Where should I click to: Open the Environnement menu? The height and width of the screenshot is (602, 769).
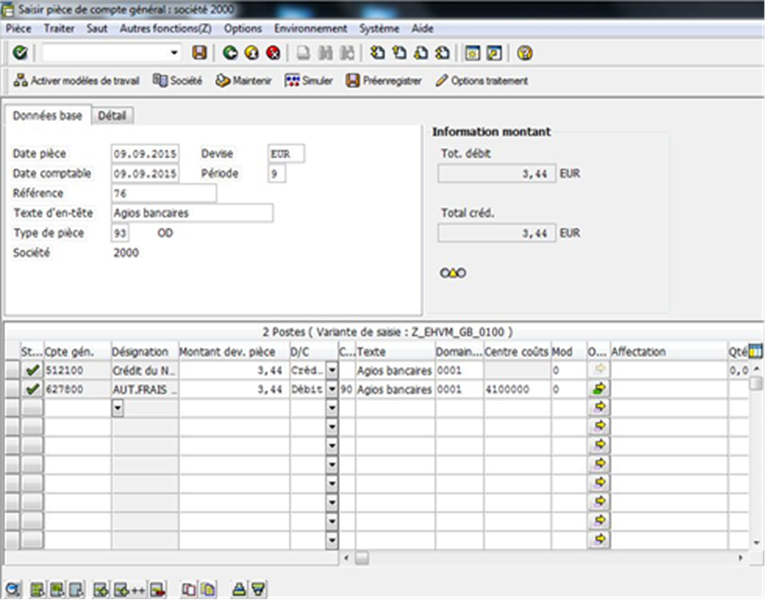pyautogui.click(x=310, y=28)
